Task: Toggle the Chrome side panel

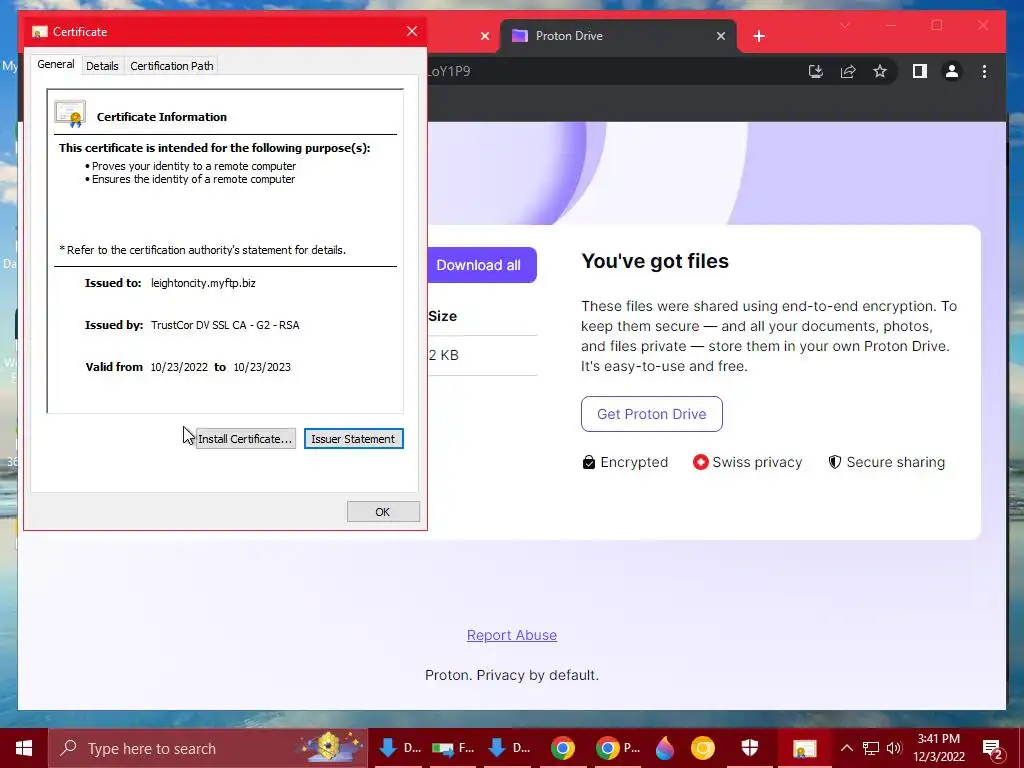Action: click(920, 71)
